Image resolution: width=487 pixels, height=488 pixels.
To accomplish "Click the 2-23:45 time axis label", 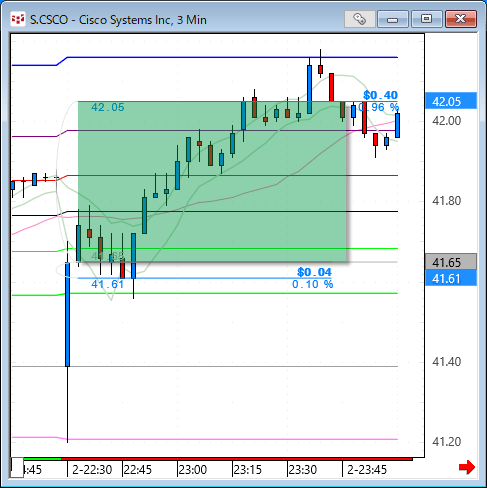I will coord(367,470).
